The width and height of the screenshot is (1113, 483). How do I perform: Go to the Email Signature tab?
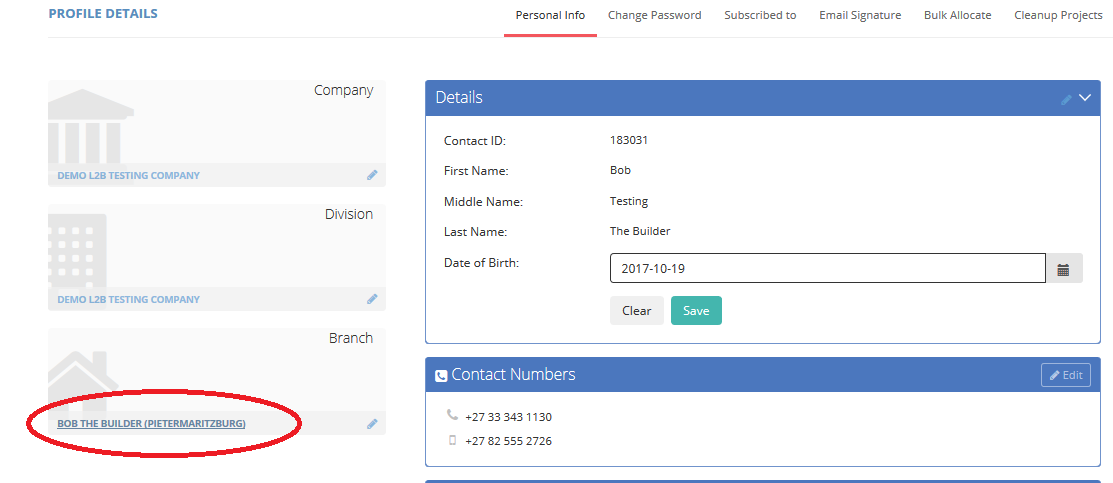click(860, 15)
